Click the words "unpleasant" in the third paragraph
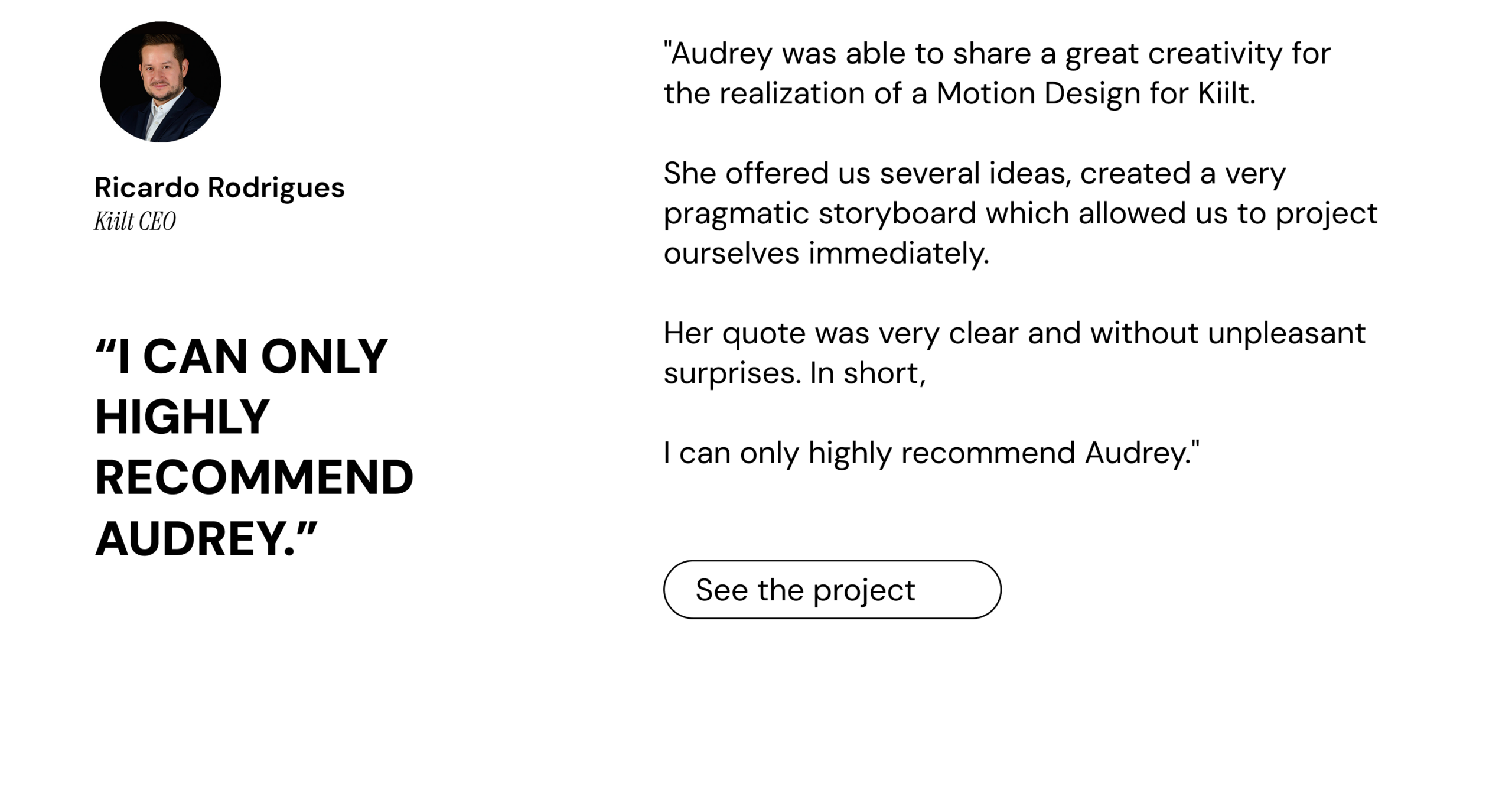The width and height of the screenshot is (1512, 793). (x=1286, y=333)
